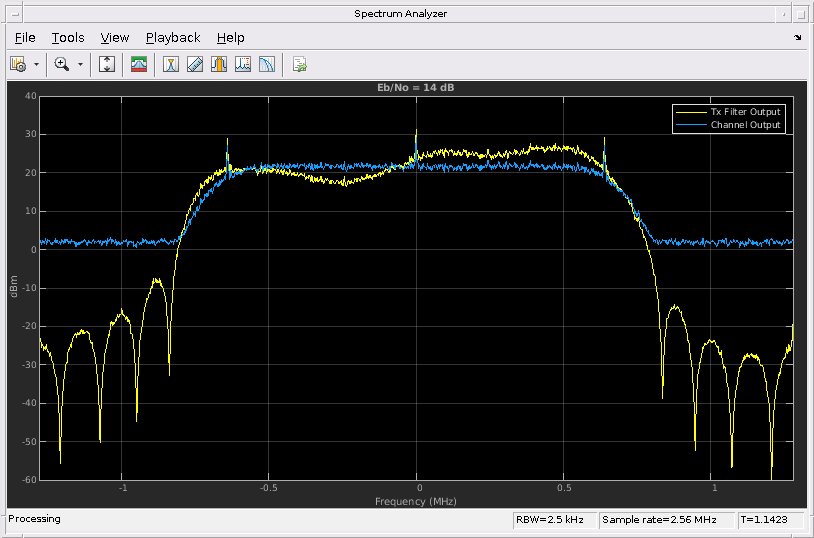Screen dimensions: 814x538
Task: Open the Configuration Properties gear icon
Action: click(18, 64)
